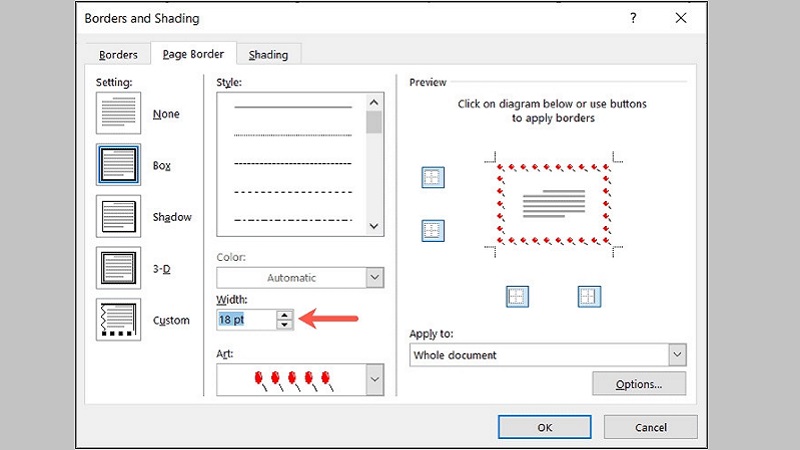Choose the Custom border setting icon
Viewport: 800px width, 450px height.
[x=118, y=319]
